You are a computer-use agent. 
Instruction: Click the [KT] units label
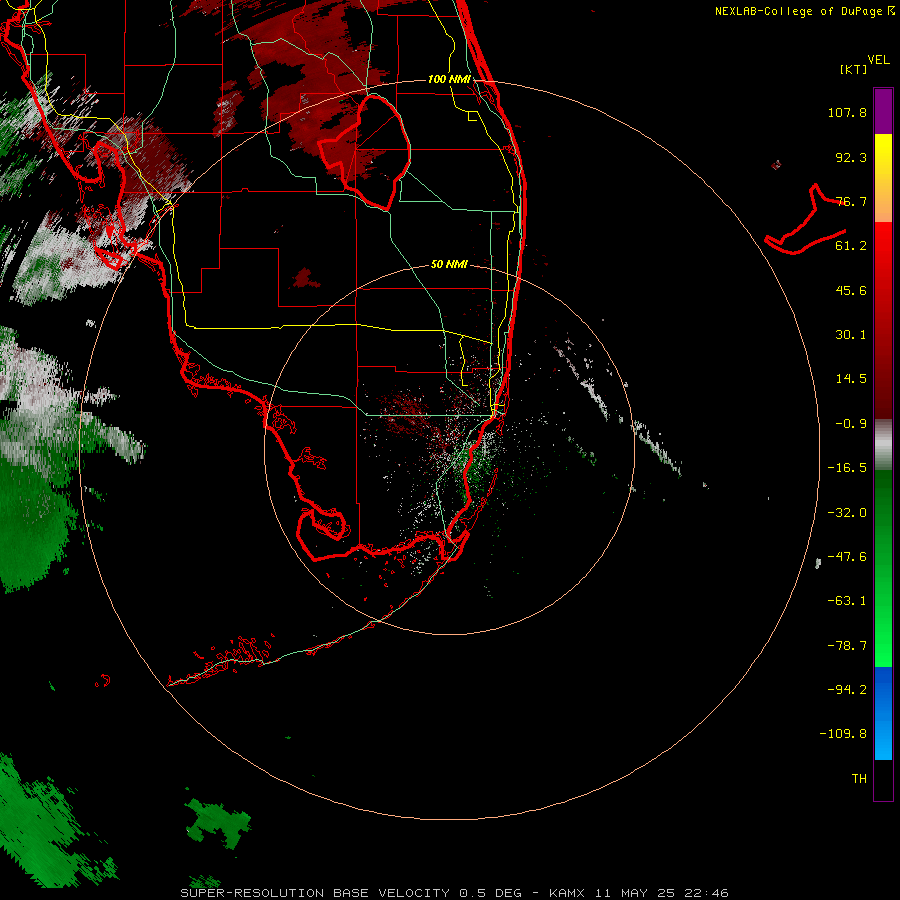point(854,69)
